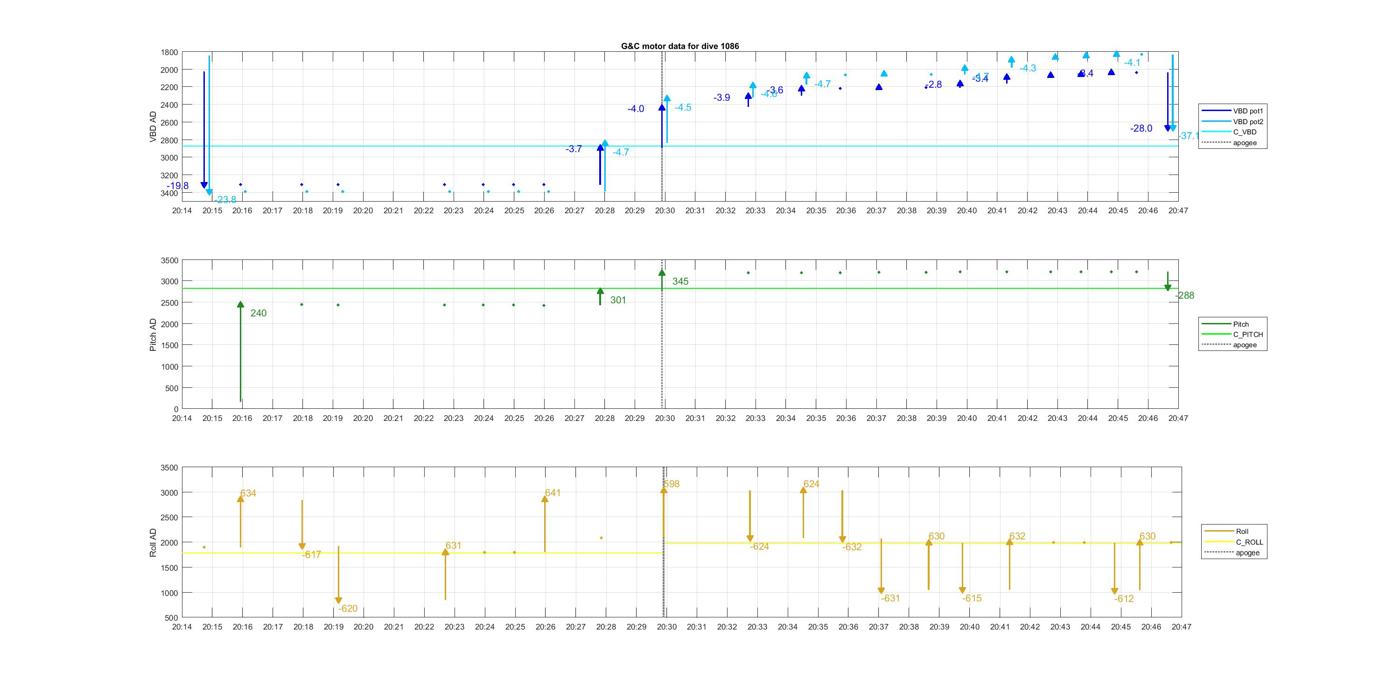Click the -4.0 VBD data label

point(636,109)
